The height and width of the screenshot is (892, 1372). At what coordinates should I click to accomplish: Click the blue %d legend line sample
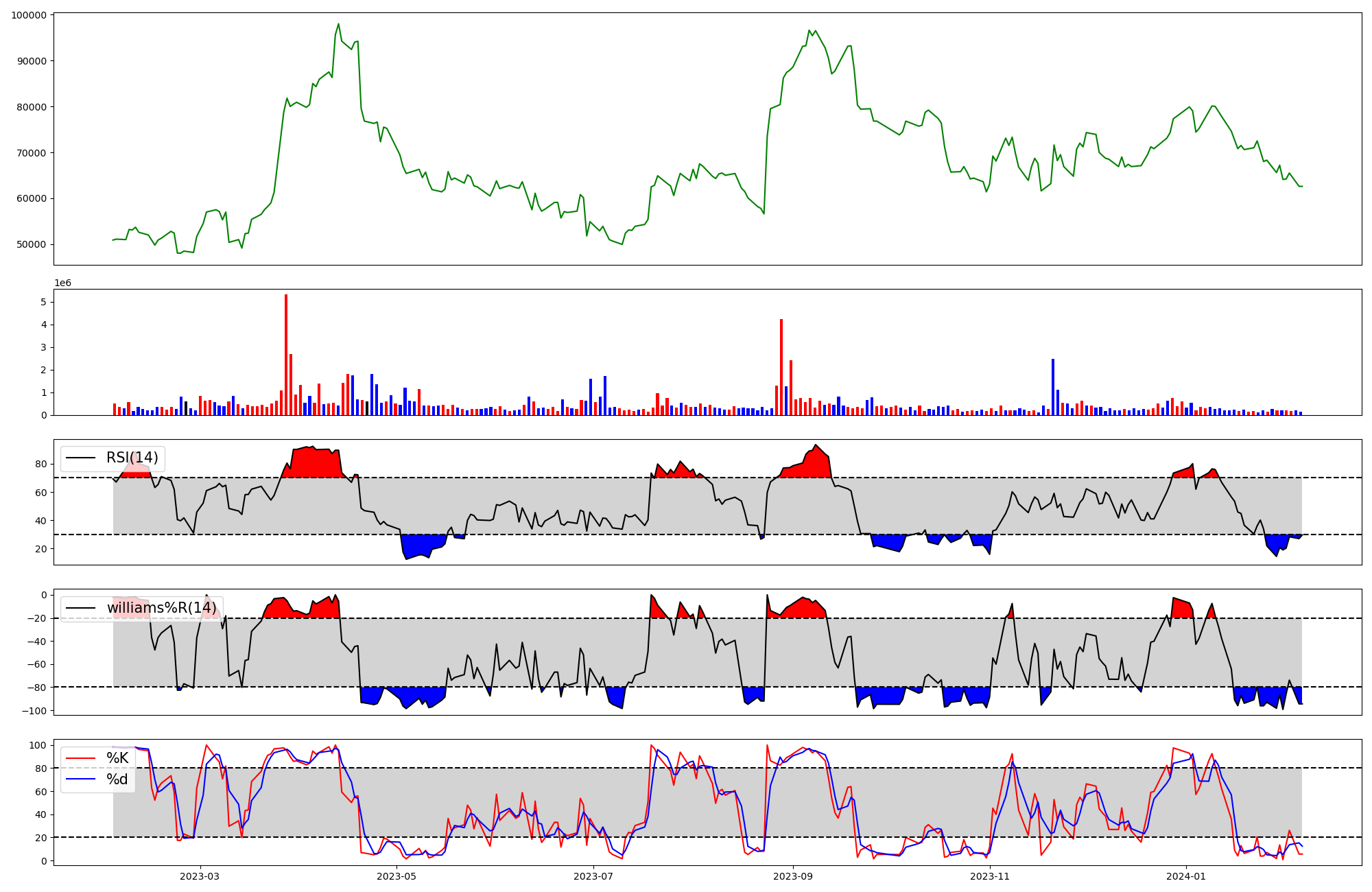coord(81,779)
